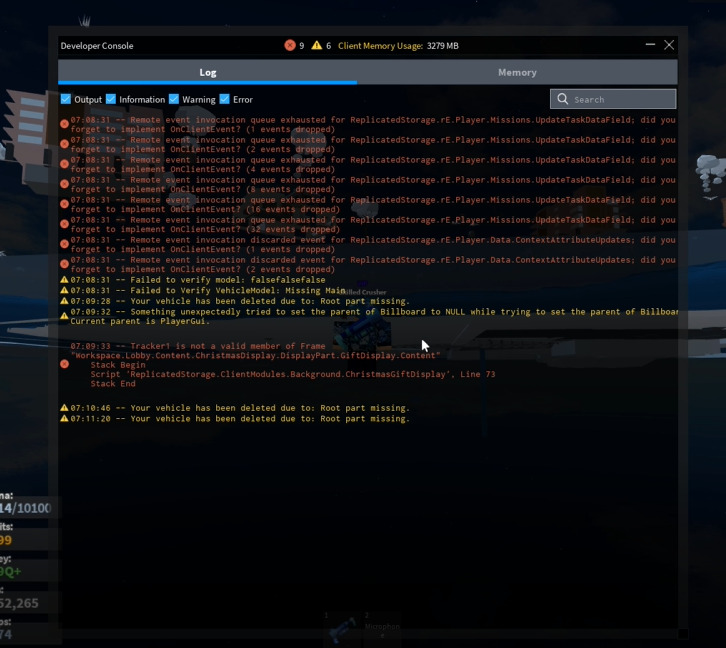Click the magnifying glass search icon
The height and width of the screenshot is (648, 726).
563,99
